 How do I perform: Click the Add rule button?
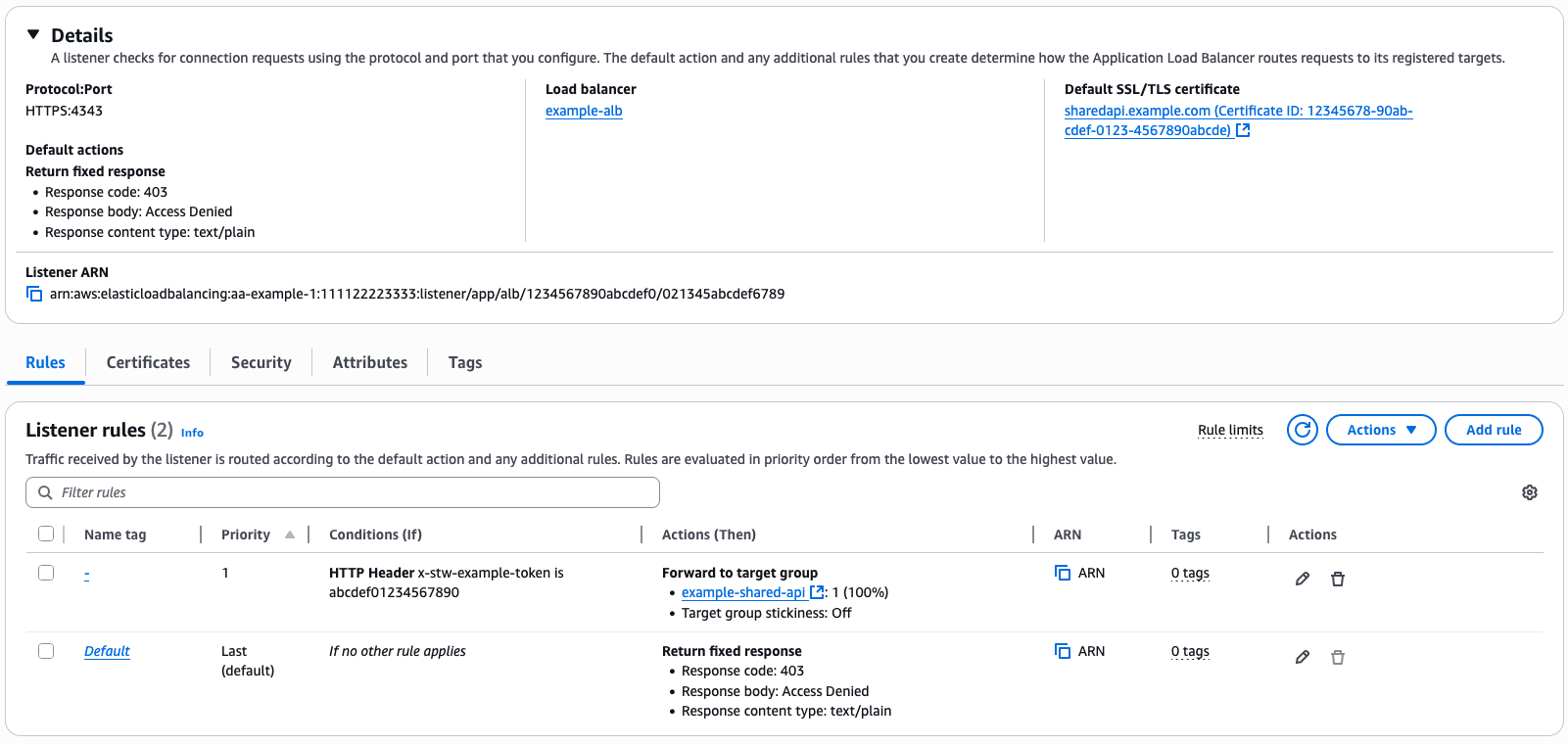(x=1494, y=429)
